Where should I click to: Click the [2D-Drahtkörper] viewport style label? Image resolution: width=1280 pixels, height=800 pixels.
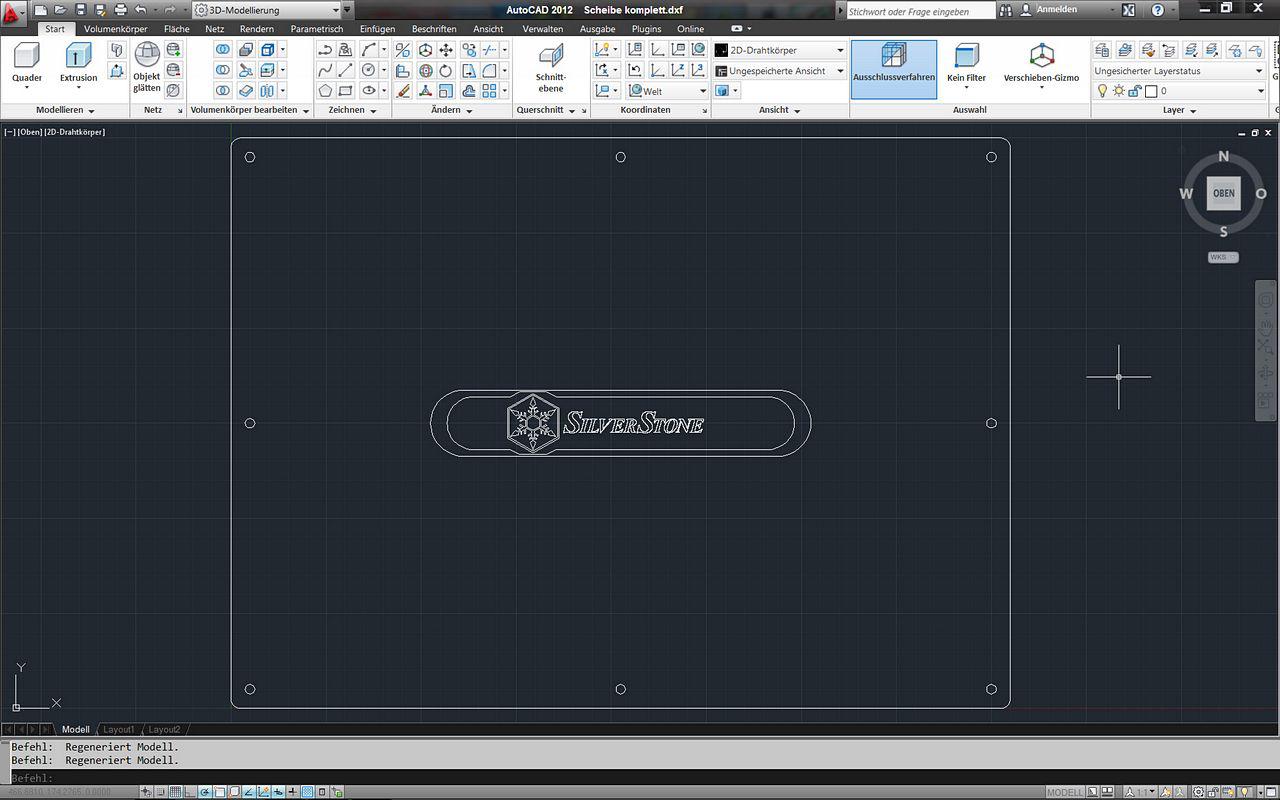pyautogui.click(x=75, y=132)
